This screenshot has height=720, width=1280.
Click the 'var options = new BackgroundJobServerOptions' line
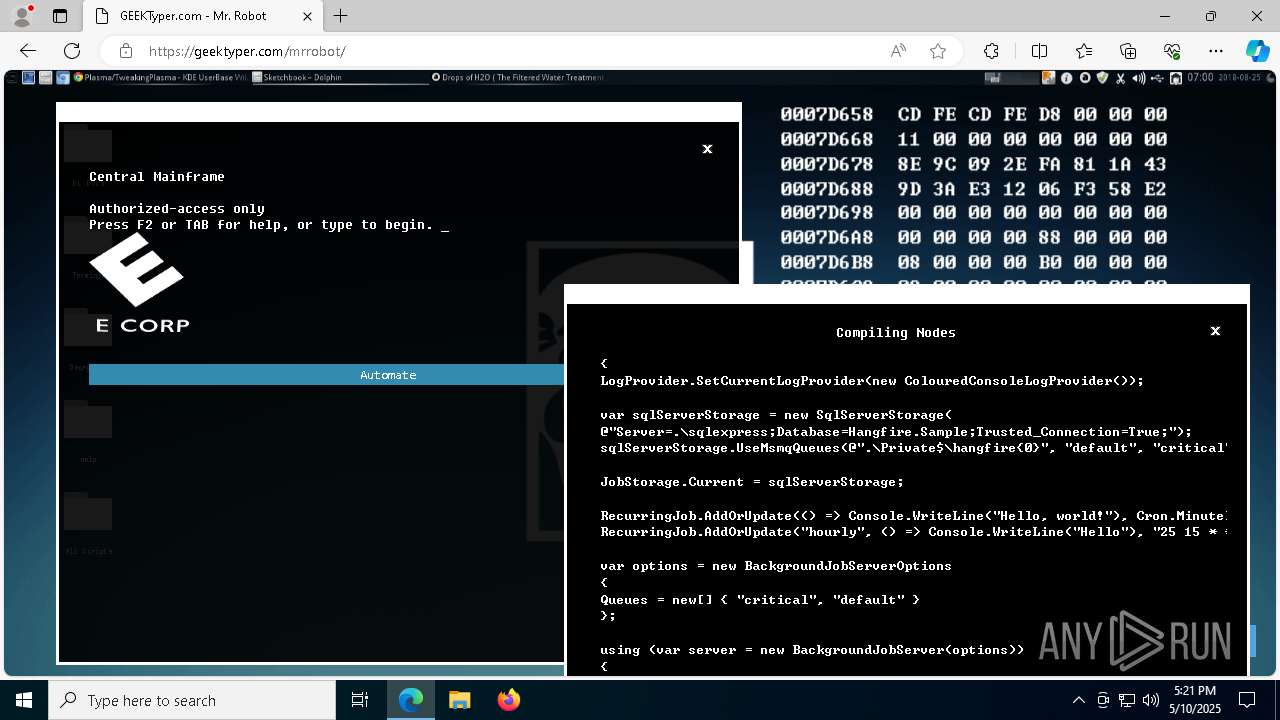point(776,566)
